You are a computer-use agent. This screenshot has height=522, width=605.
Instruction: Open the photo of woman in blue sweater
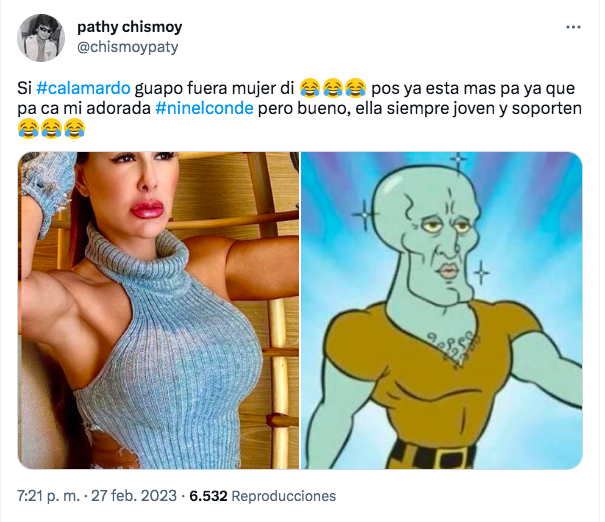pyautogui.click(x=158, y=311)
